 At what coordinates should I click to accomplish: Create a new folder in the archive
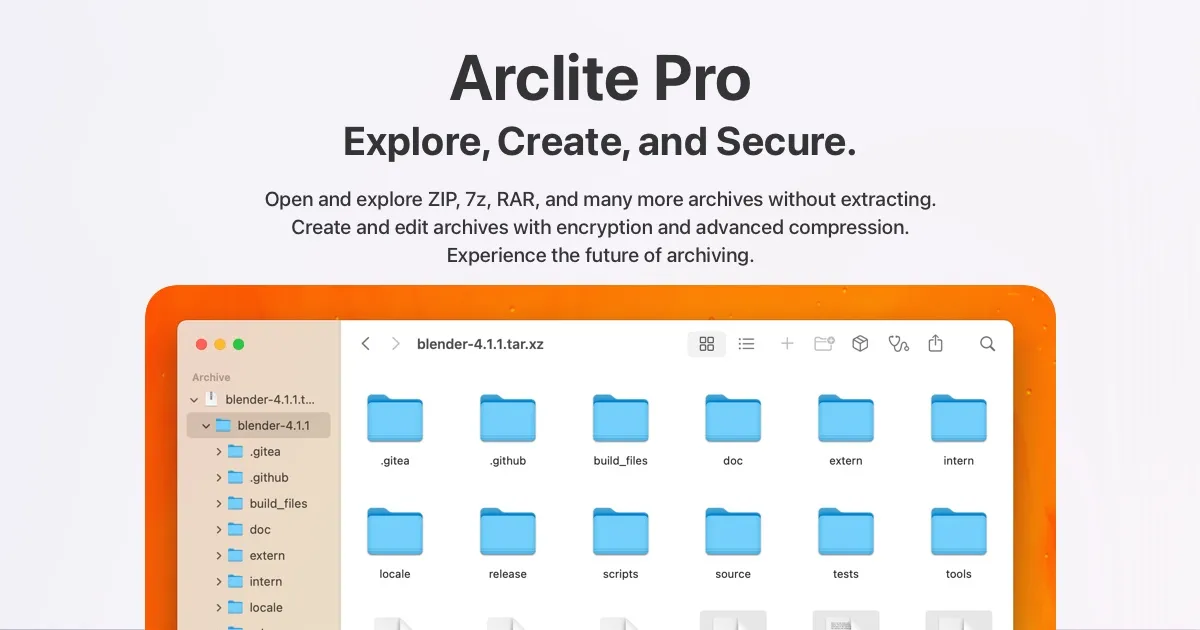(x=823, y=343)
